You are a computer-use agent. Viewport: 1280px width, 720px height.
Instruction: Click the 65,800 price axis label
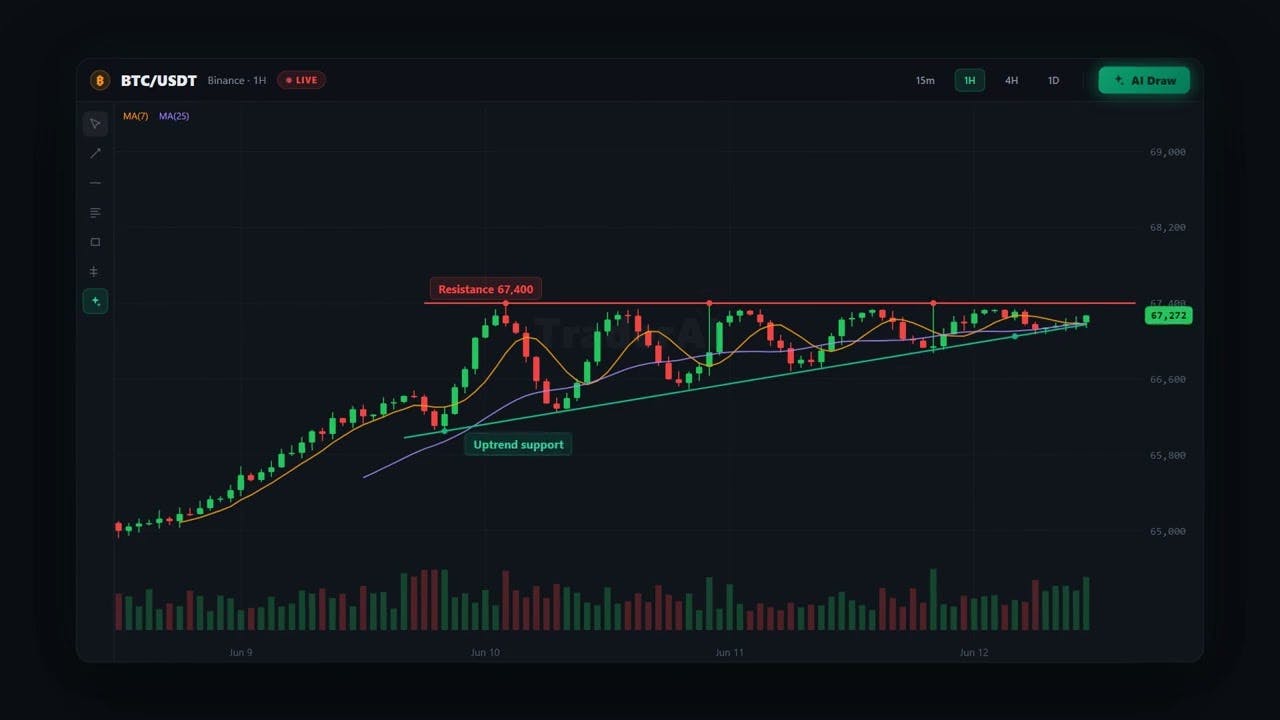pyautogui.click(x=1168, y=455)
